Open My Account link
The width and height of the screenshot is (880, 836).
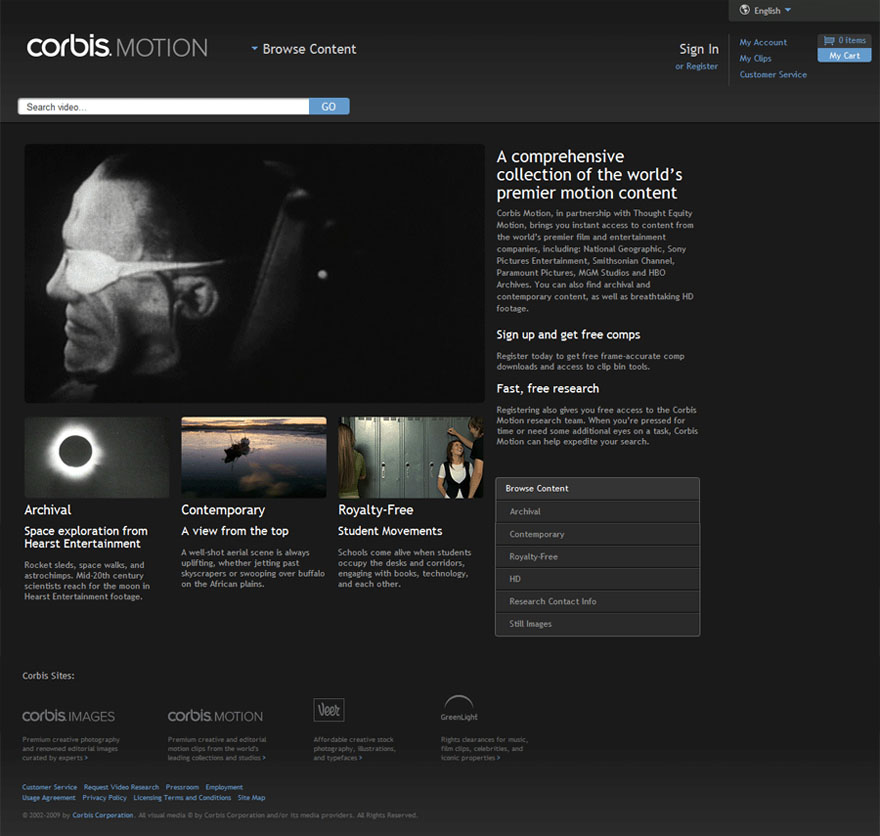click(763, 42)
